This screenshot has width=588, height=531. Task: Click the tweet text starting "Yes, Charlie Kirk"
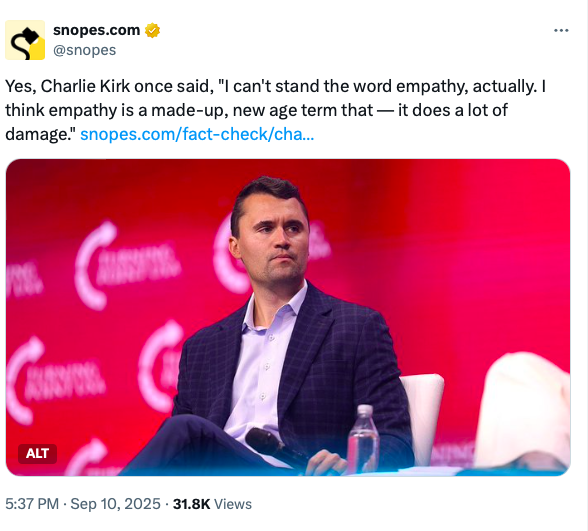point(275,110)
